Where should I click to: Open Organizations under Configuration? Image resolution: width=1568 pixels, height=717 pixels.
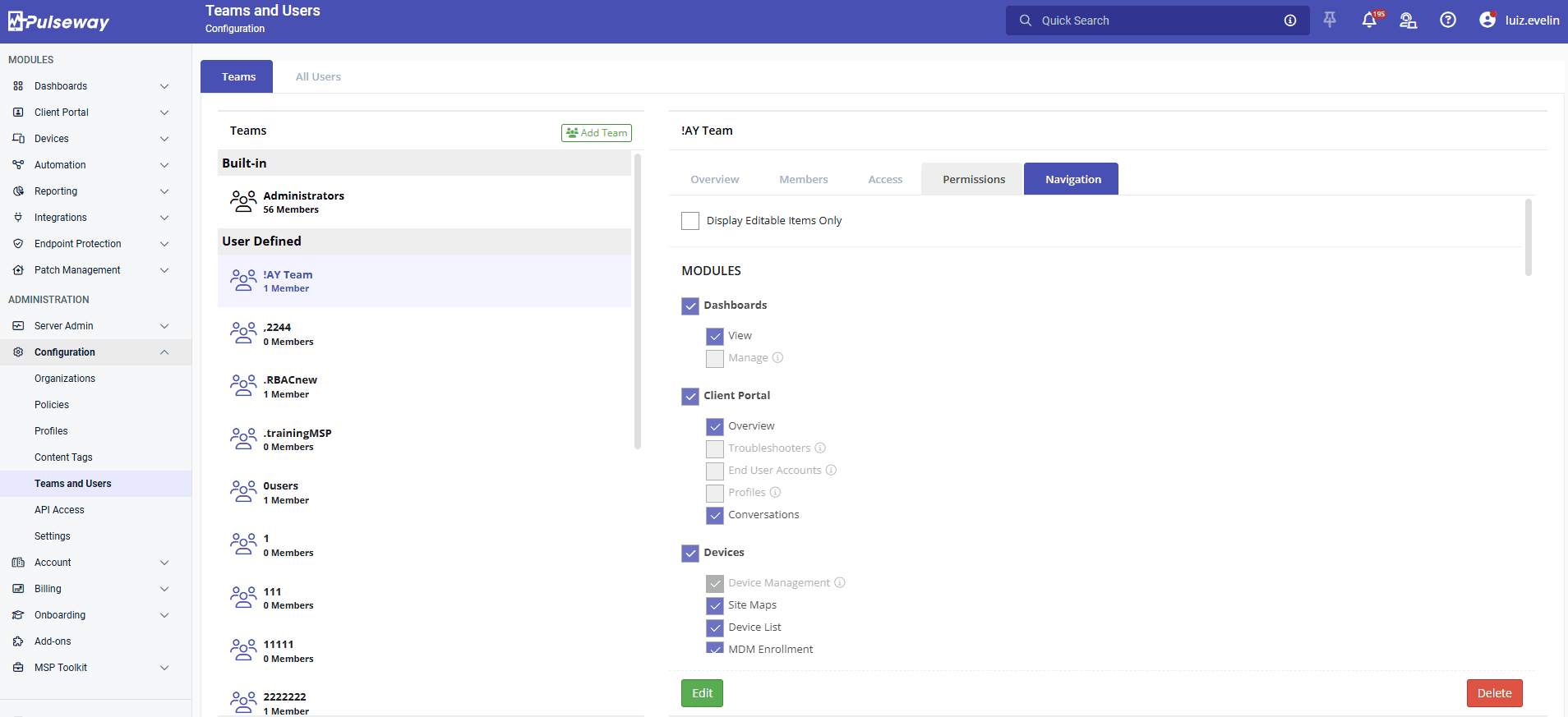point(65,379)
